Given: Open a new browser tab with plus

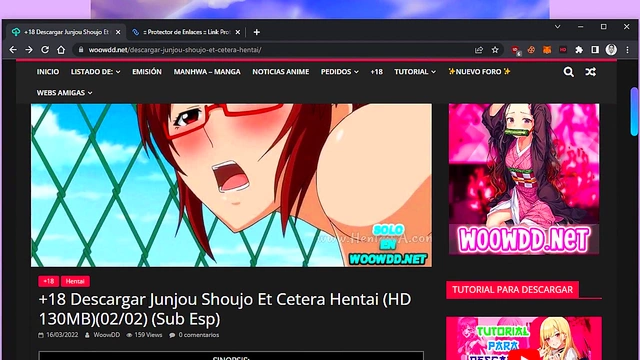Looking at the screenshot, I should pyautogui.click(x=256, y=32).
